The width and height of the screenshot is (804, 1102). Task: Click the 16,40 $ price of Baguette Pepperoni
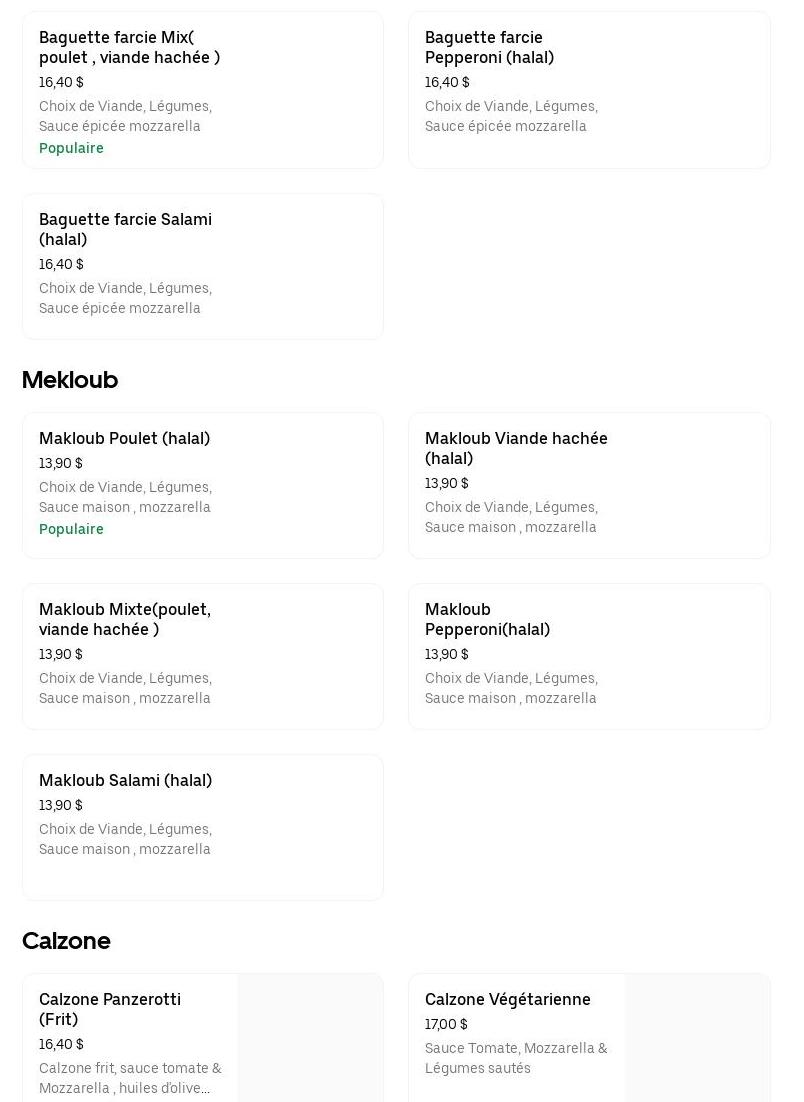[x=446, y=82]
